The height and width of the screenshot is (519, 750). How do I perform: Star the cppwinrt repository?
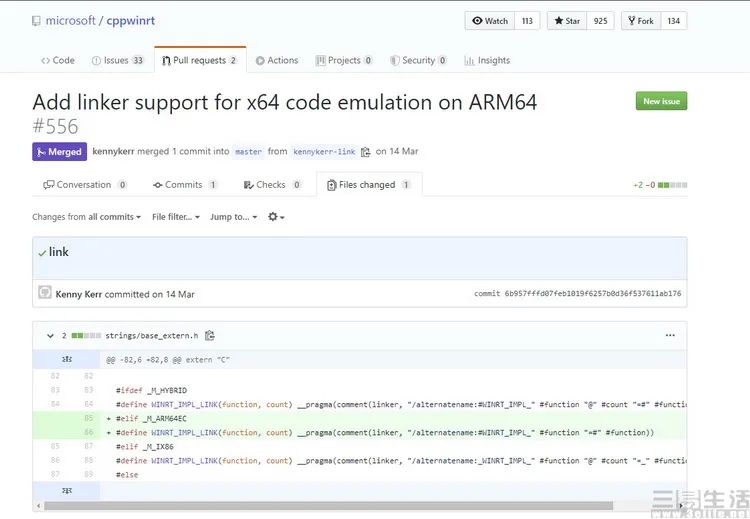(566, 21)
